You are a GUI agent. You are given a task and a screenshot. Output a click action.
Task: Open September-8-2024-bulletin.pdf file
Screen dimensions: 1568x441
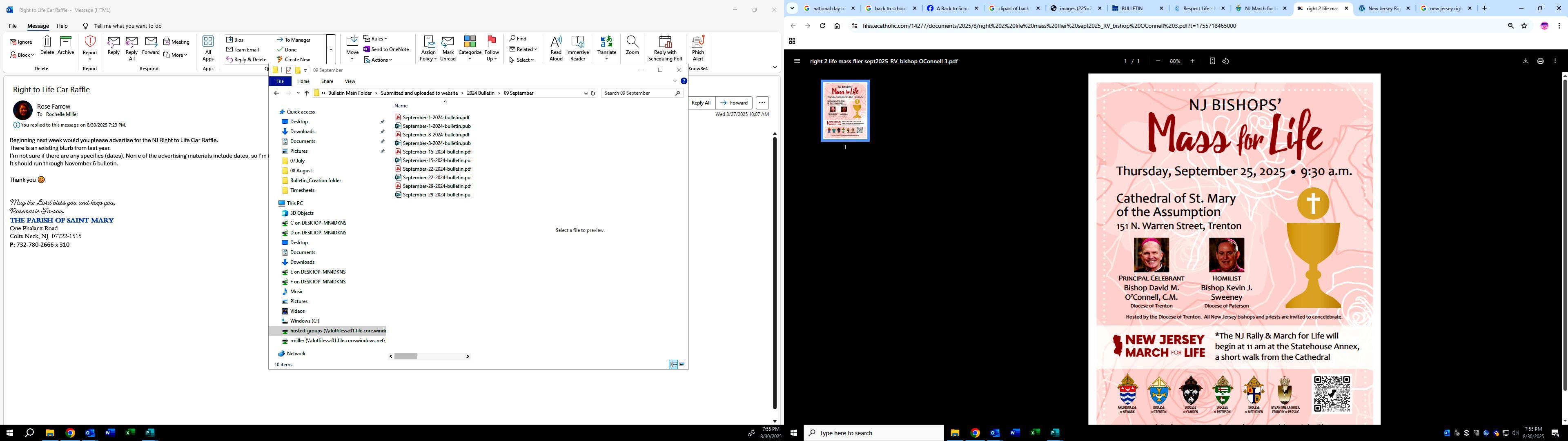pyautogui.click(x=436, y=135)
